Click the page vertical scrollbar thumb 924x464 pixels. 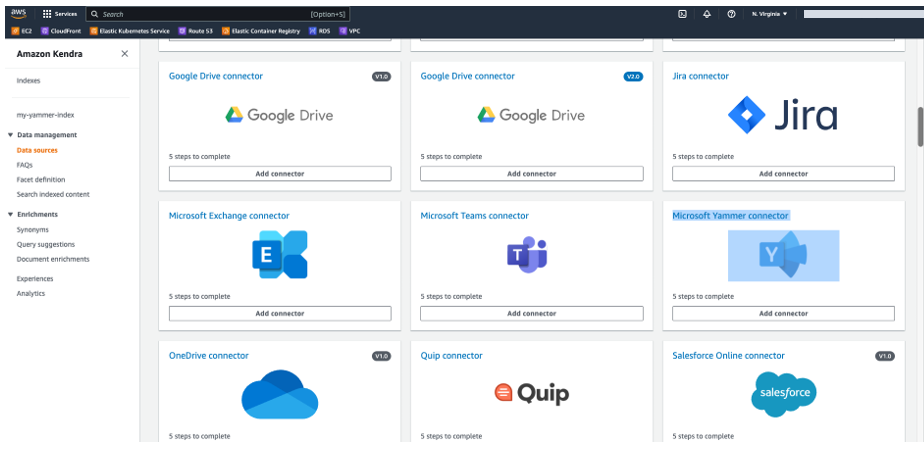(920, 127)
